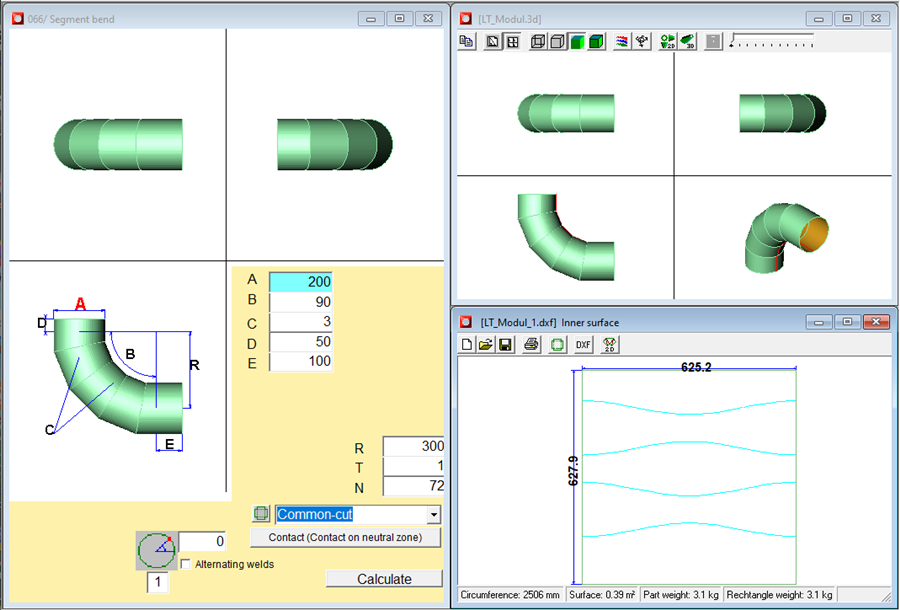900x610 pixels.
Task: Create new file in LT_Modul_1.dxf window
Action: point(467,344)
